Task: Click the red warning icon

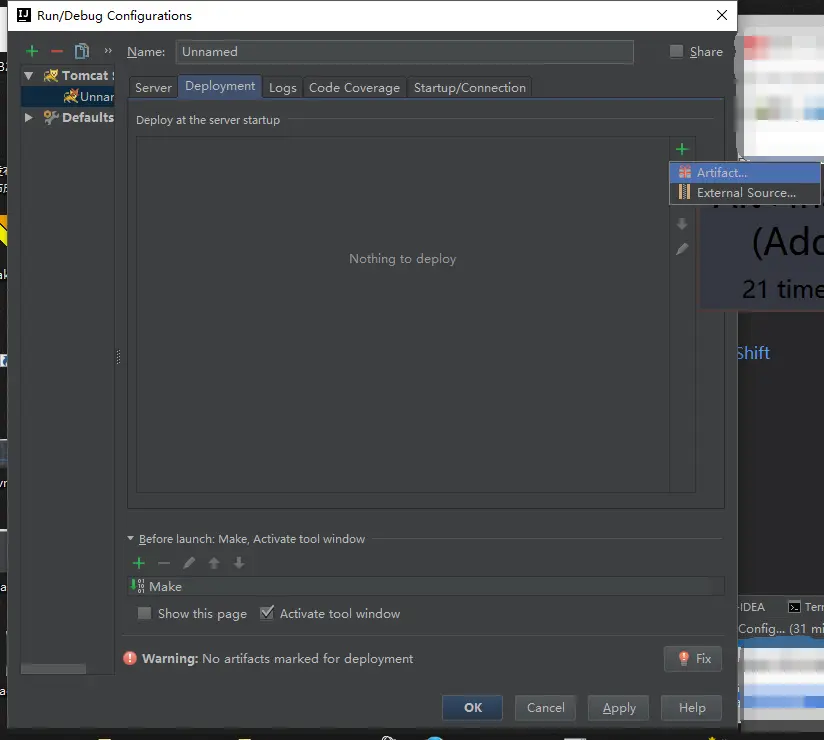Action: [130, 658]
